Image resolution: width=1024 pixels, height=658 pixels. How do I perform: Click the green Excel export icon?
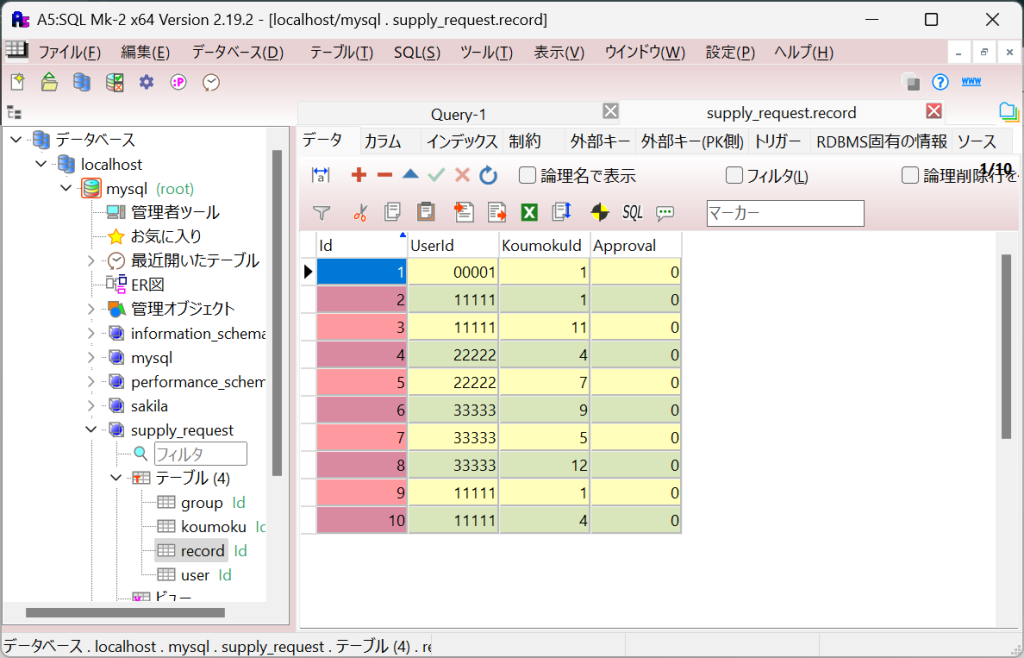(x=530, y=212)
